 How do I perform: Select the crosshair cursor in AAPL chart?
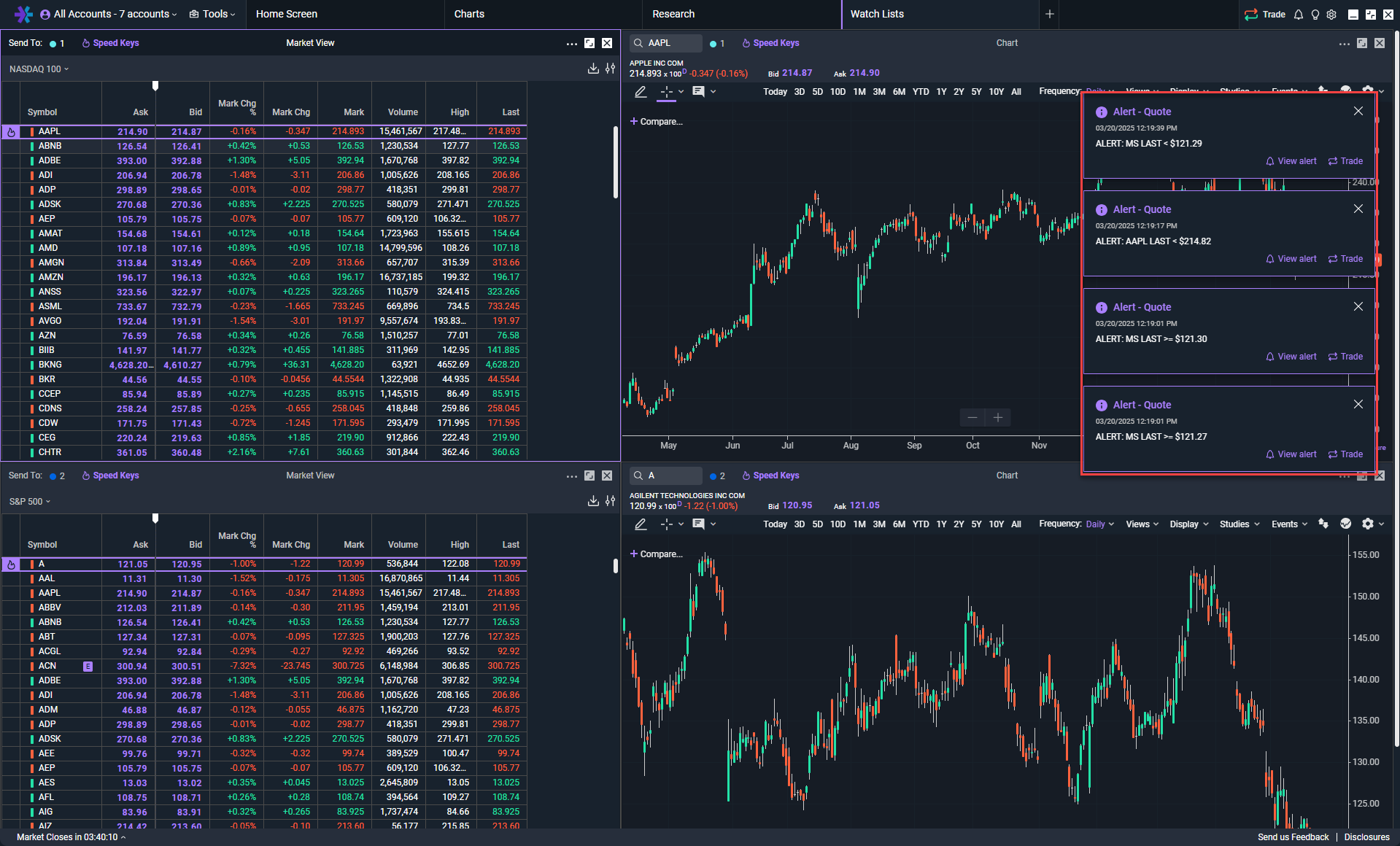click(666, 91)
